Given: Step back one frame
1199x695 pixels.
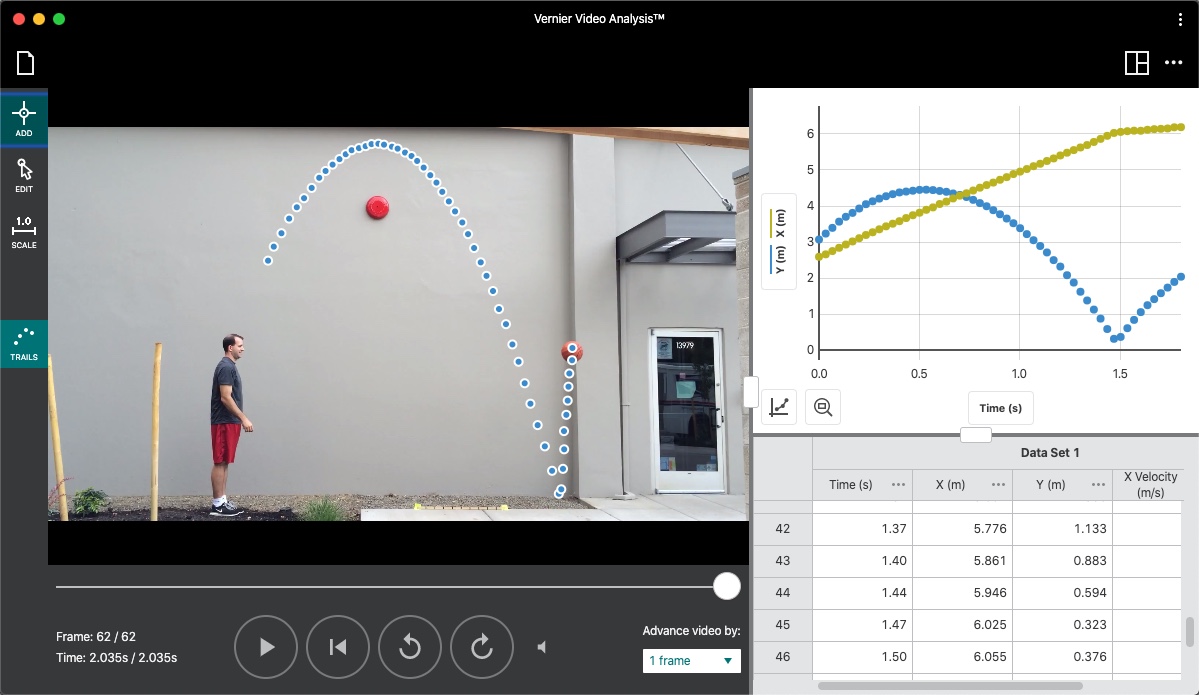Looking at the screenshot, I should tap(410, 647).
